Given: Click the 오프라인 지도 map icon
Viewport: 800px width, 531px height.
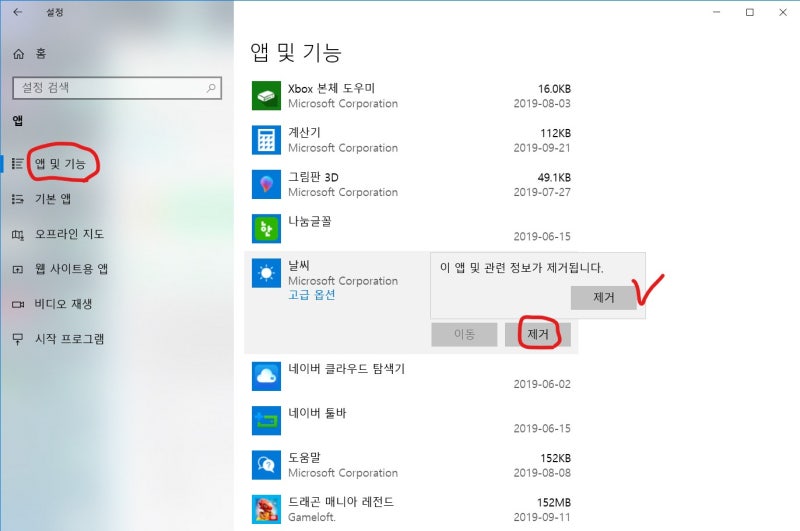Looking at the screenshot, I should pyautogui.click(x=18, y=235).
